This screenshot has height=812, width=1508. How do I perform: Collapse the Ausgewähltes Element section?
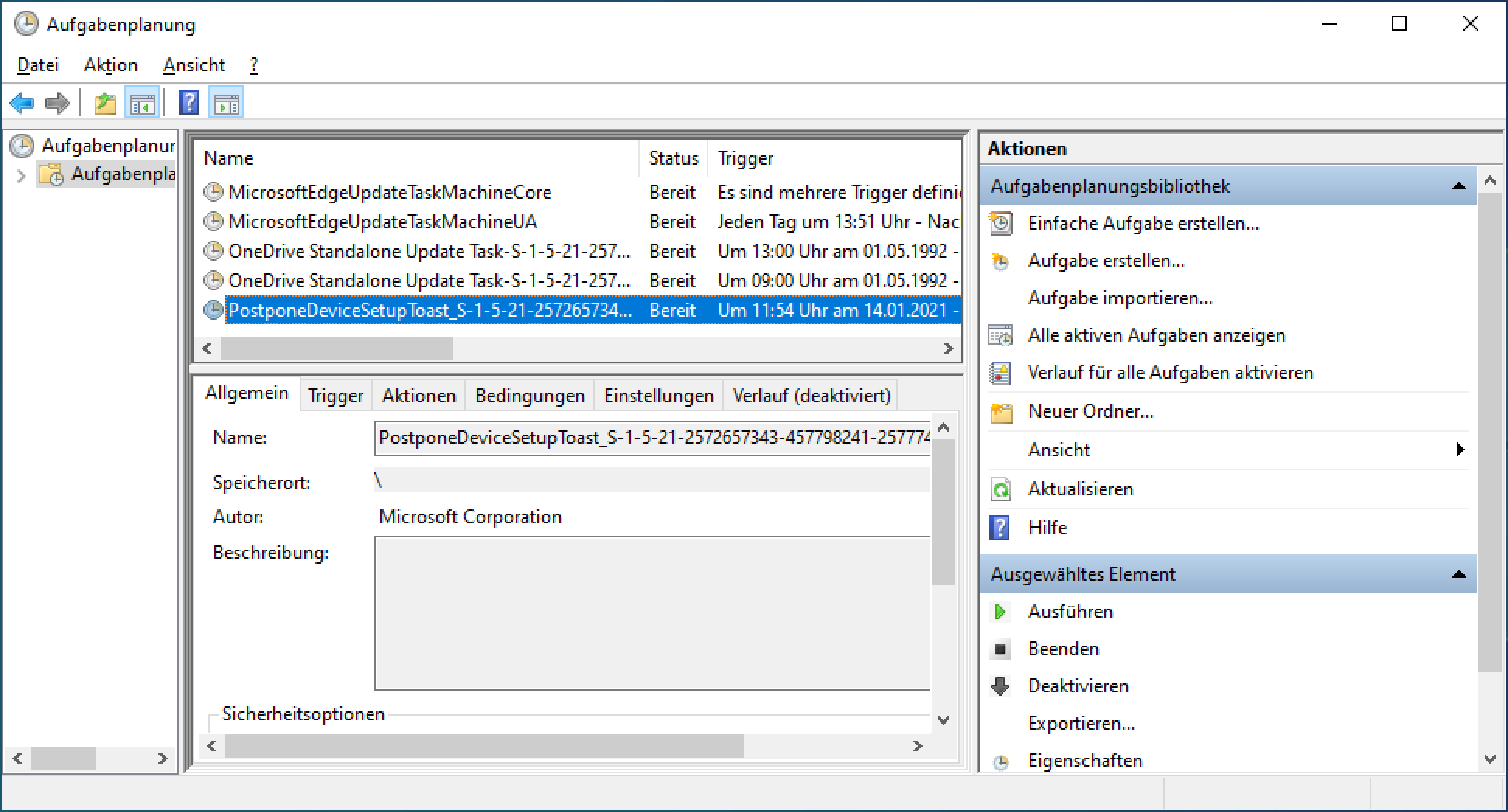1458,574
